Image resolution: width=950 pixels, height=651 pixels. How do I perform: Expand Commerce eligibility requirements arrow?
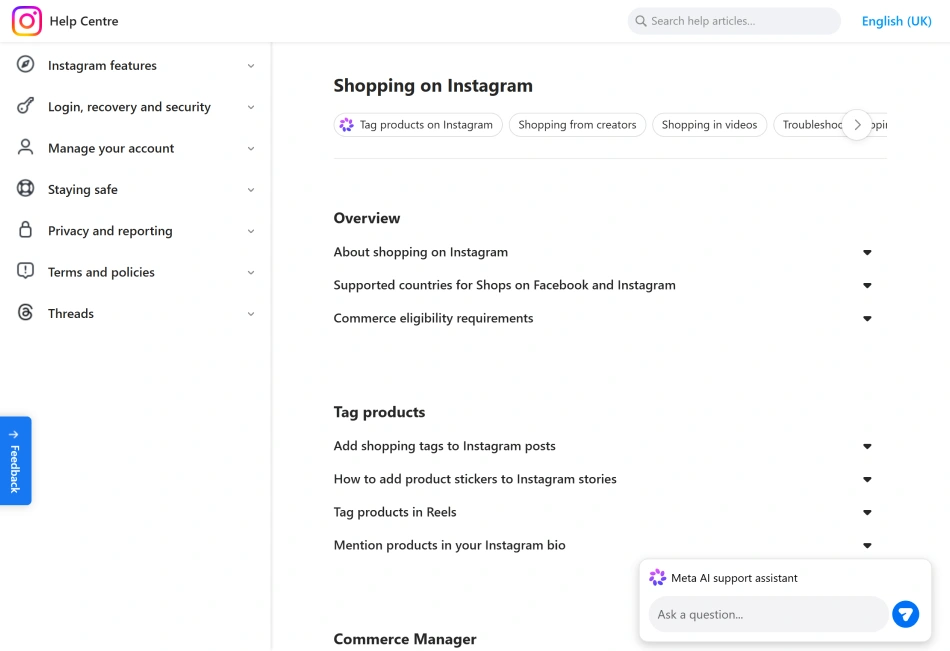point(867,318)
